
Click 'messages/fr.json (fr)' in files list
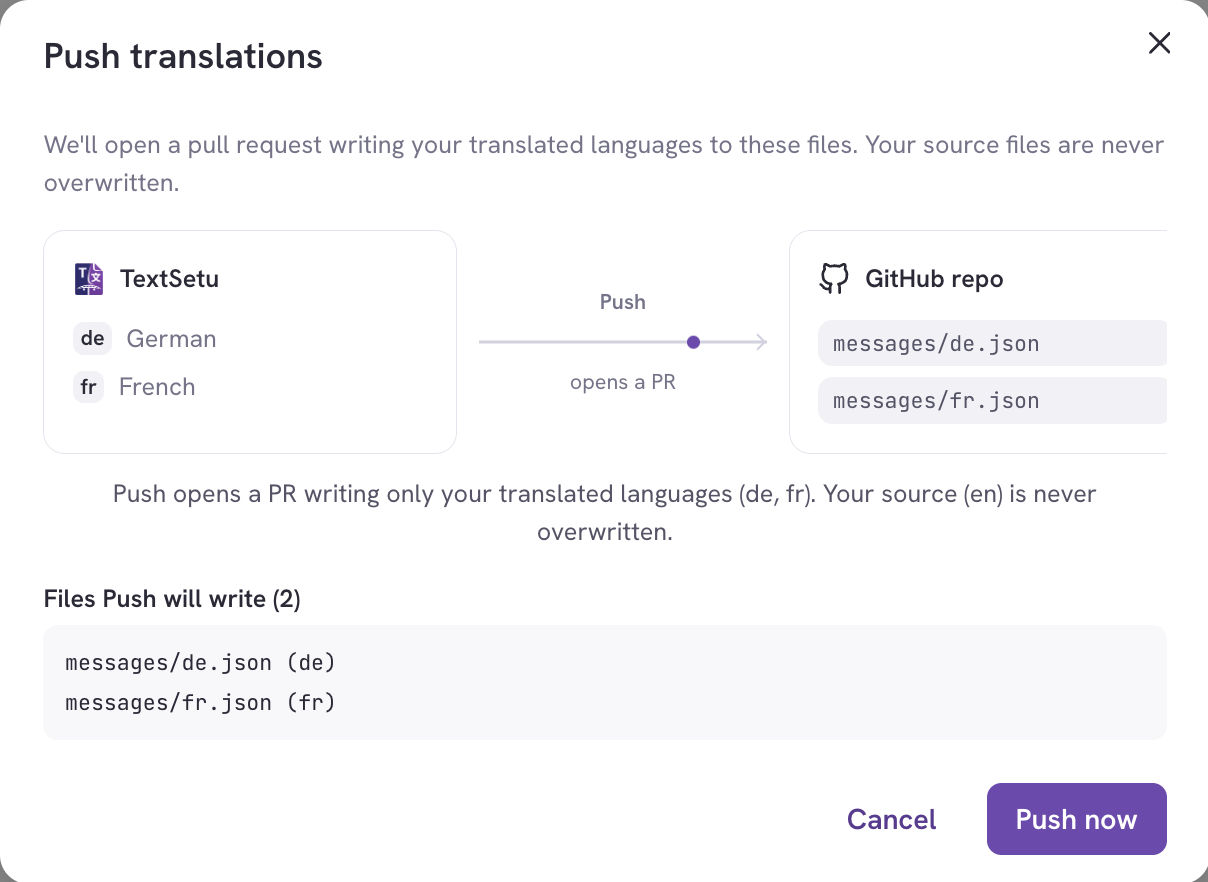tap(200, 703)
